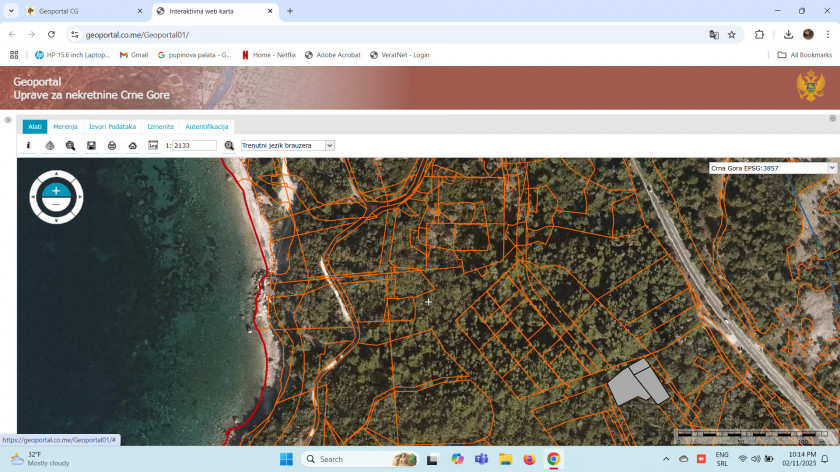Open Chrome from the Windows taskbar
Image resolution: width=840 pixels, height=472 pixels.
click(x=553, y=459)
